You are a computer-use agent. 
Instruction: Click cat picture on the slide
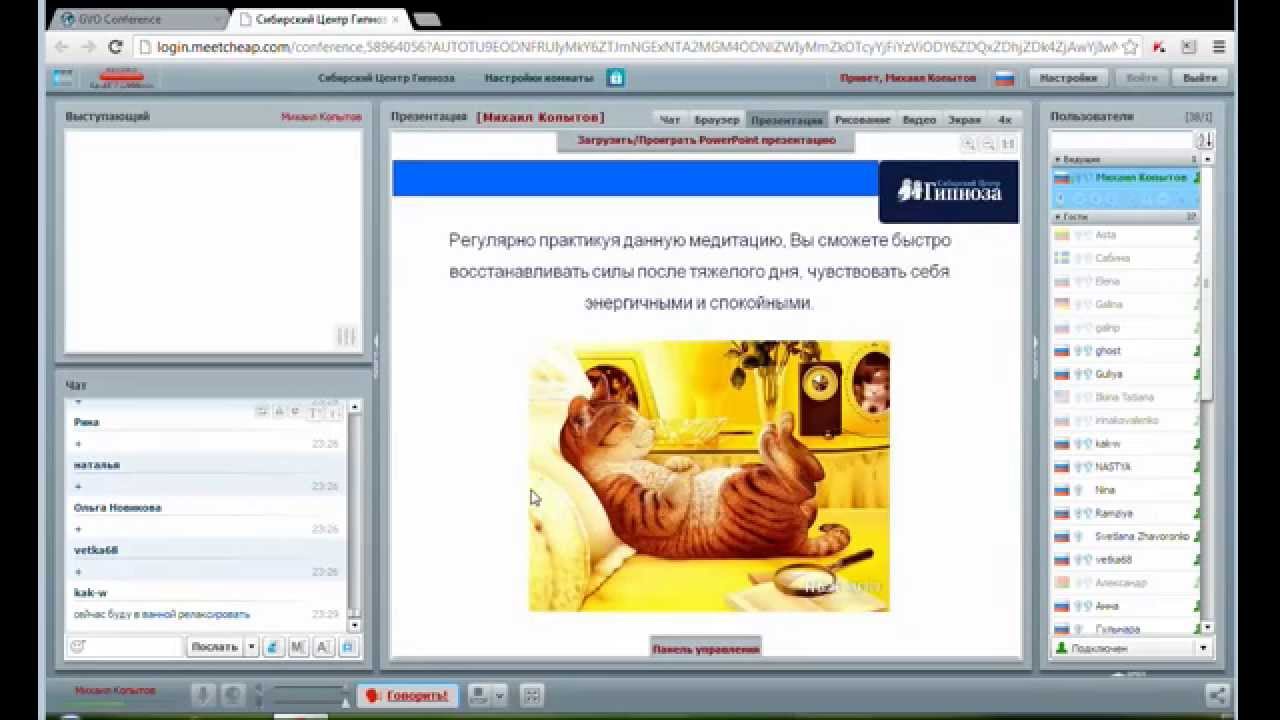(x=709, y=476)
